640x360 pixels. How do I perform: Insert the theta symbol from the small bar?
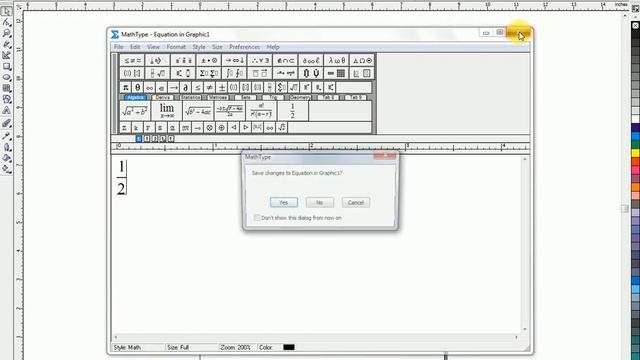click(138, 87)
